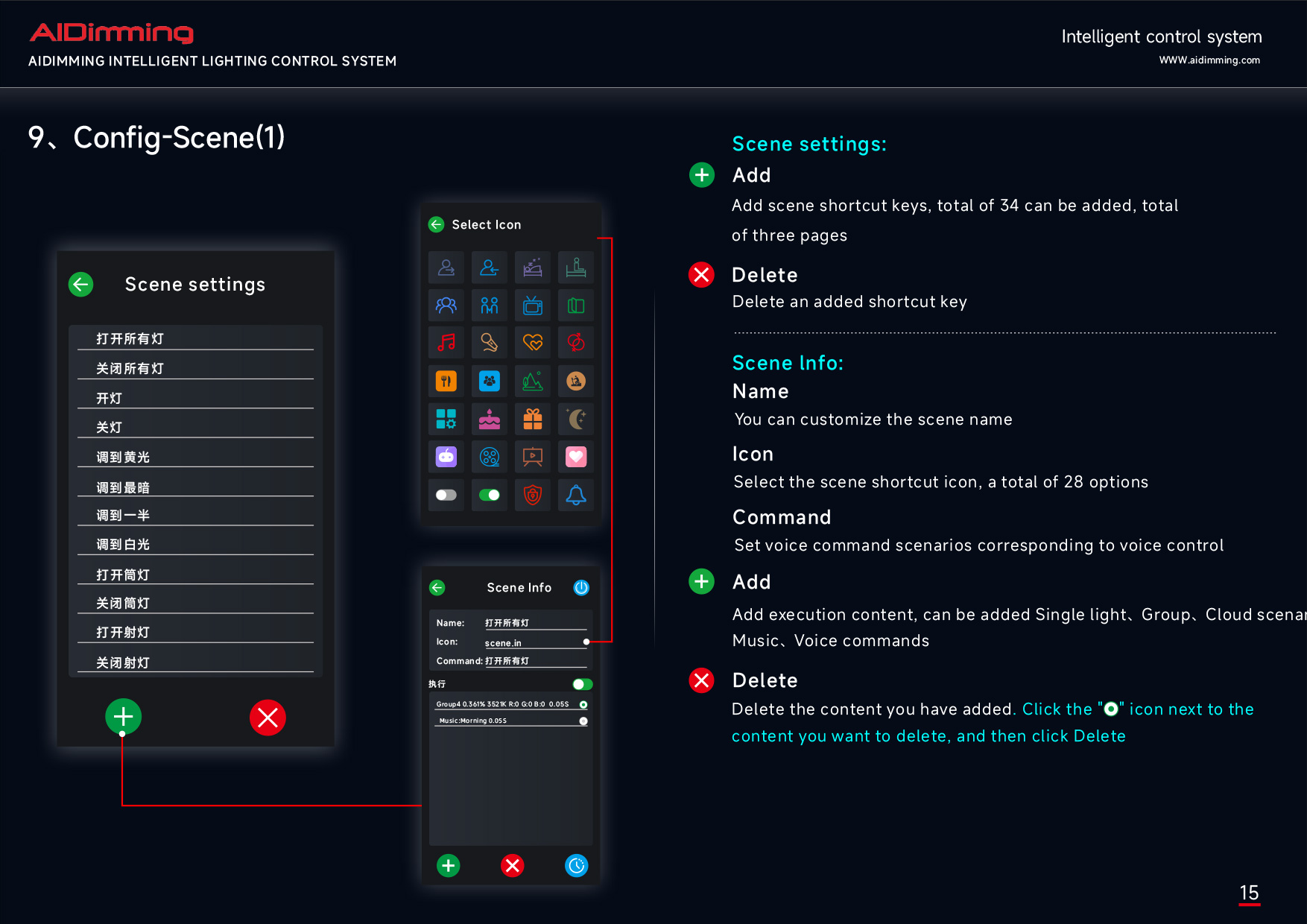Toggle the 执行 execute switch

(x=582, y=684)
